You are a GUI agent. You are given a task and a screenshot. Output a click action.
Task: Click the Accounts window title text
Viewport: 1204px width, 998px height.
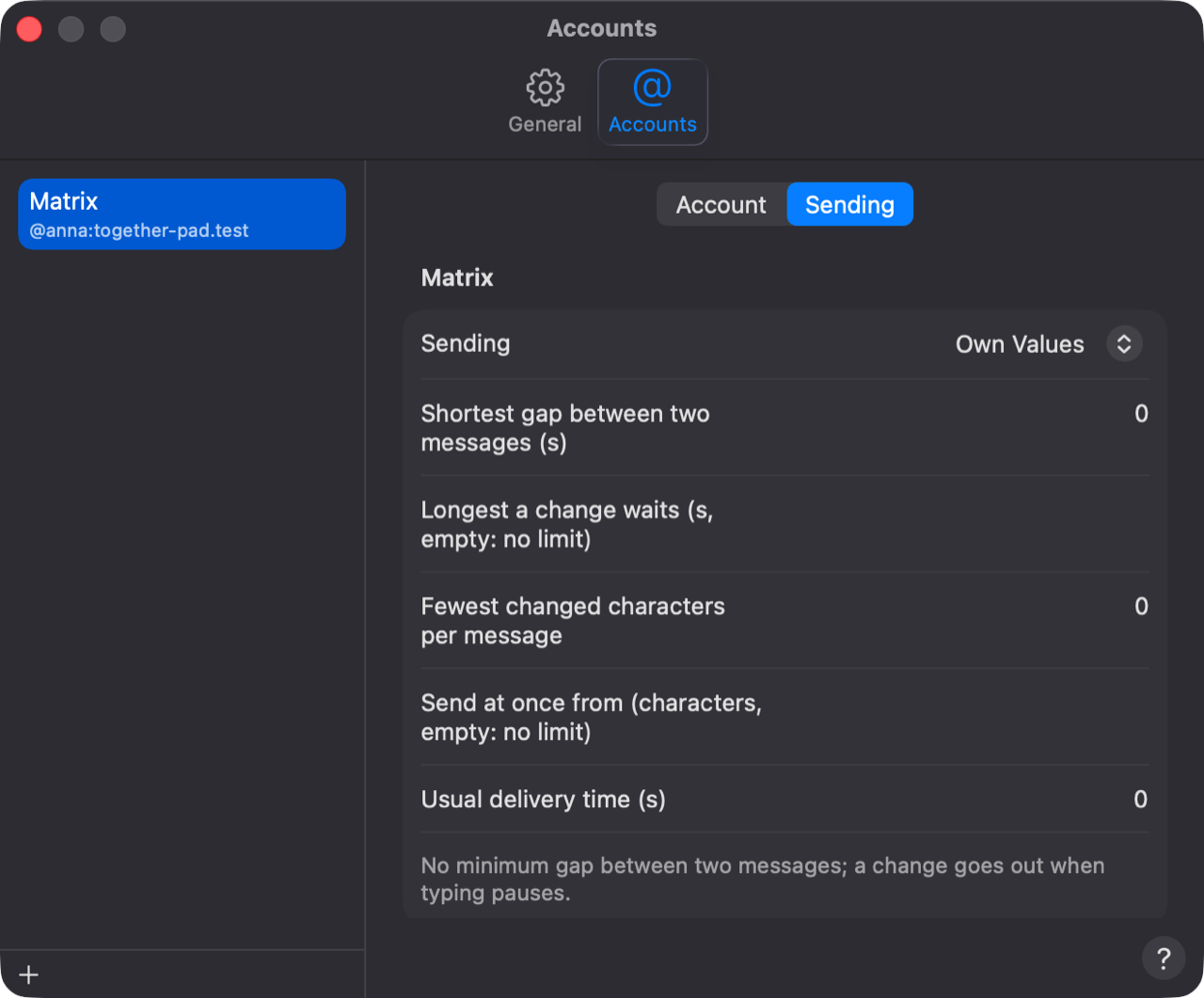pyautogui.click(x=602, y=28)
